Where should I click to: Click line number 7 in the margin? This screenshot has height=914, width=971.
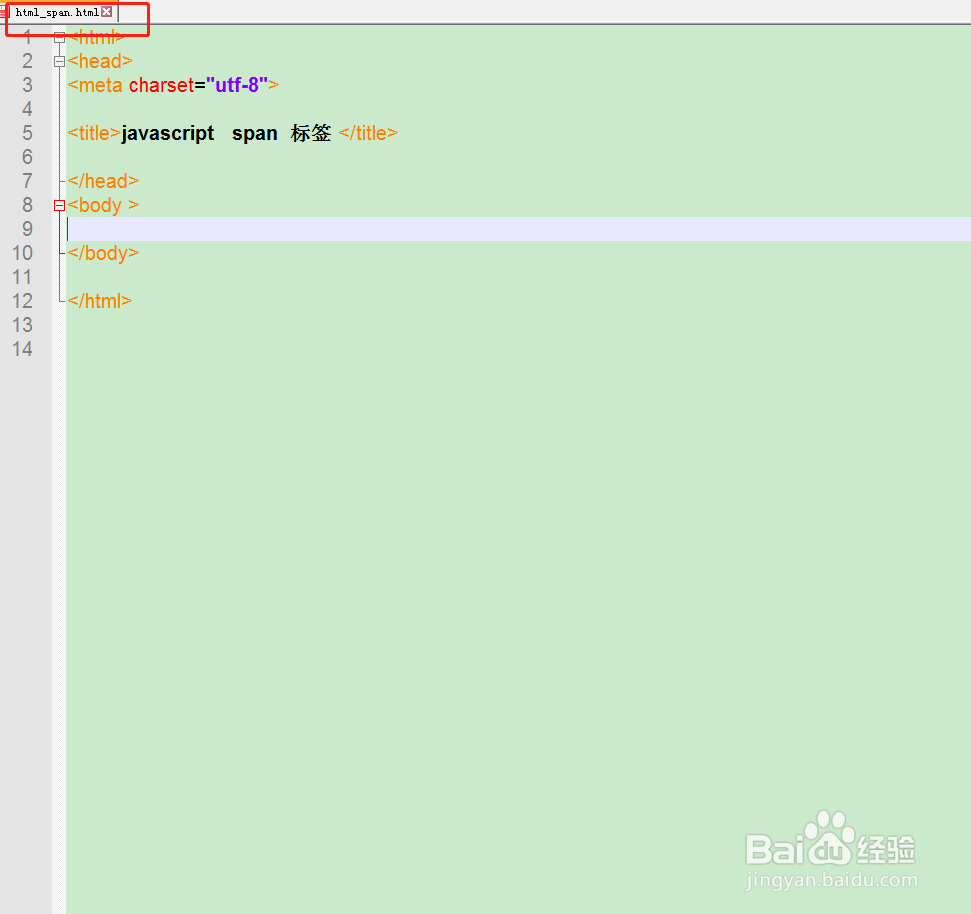point(27,181)
